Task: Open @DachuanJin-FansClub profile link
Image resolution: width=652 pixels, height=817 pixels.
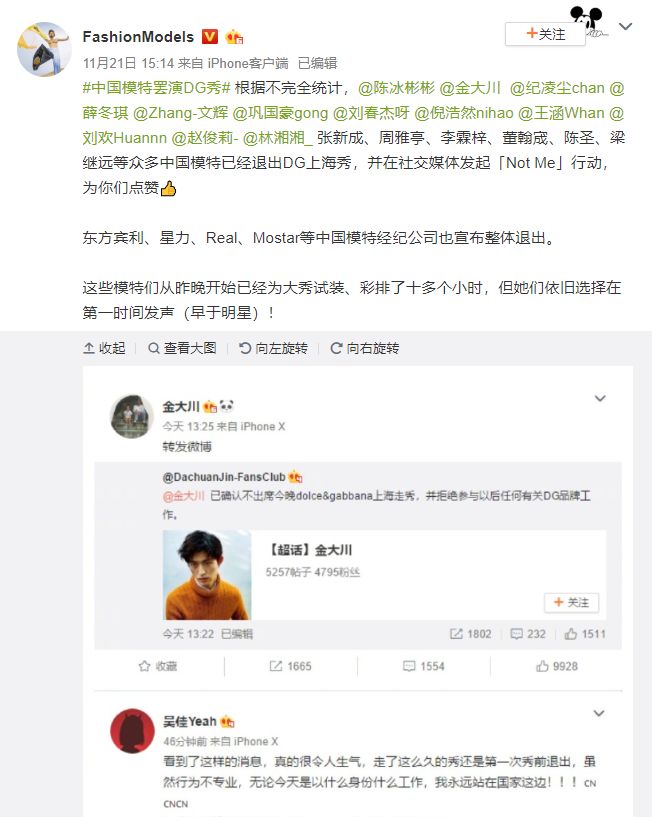Action: (x=224, y=477)
